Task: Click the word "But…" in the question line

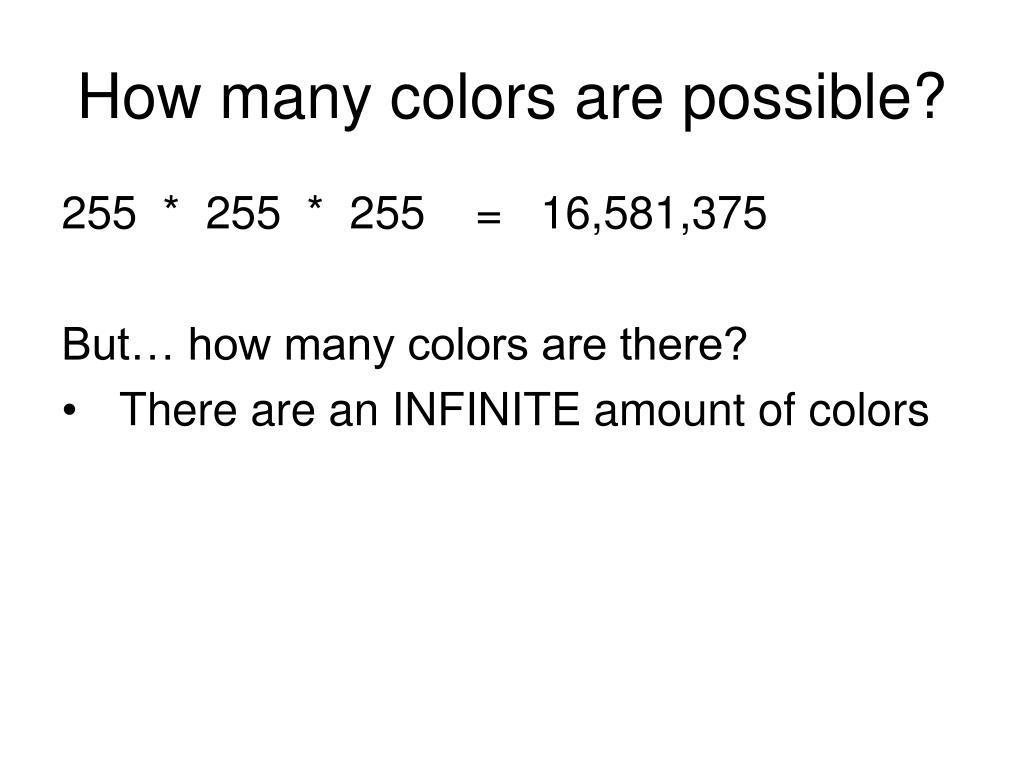Action: (x=118, y=344)
